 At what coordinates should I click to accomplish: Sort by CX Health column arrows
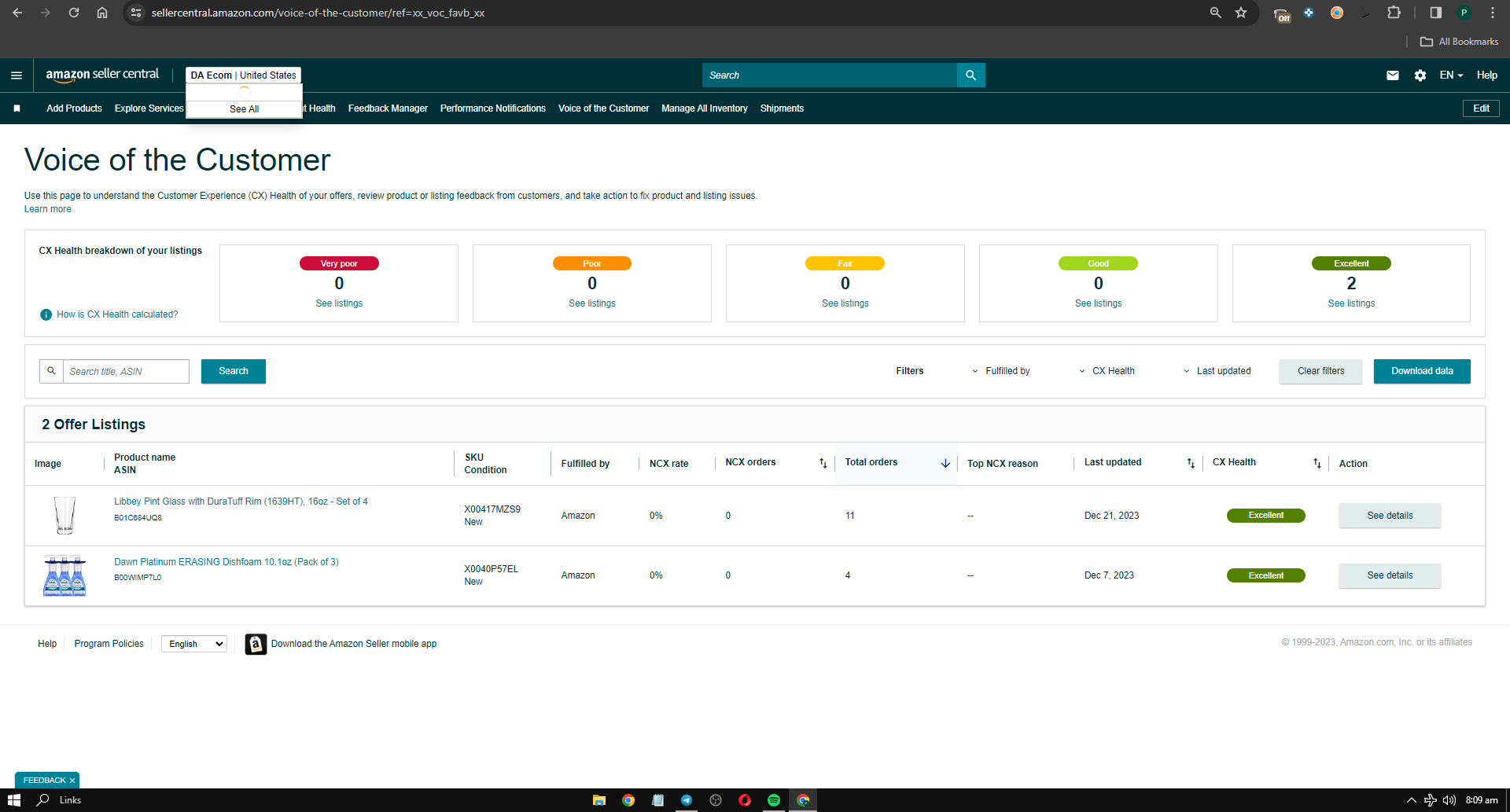pos(1317,463)
